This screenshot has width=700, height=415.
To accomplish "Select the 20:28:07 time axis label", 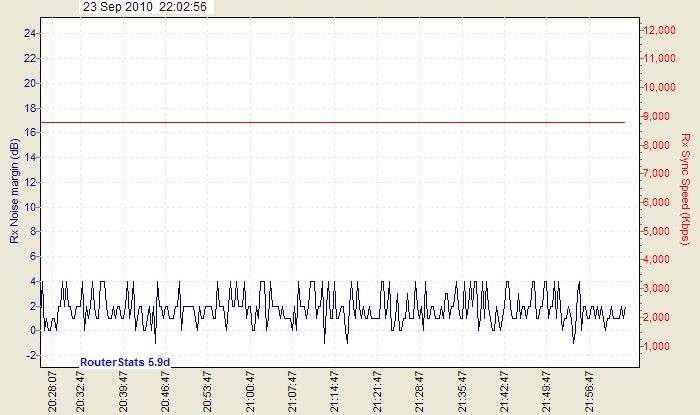I will [53, 391].
